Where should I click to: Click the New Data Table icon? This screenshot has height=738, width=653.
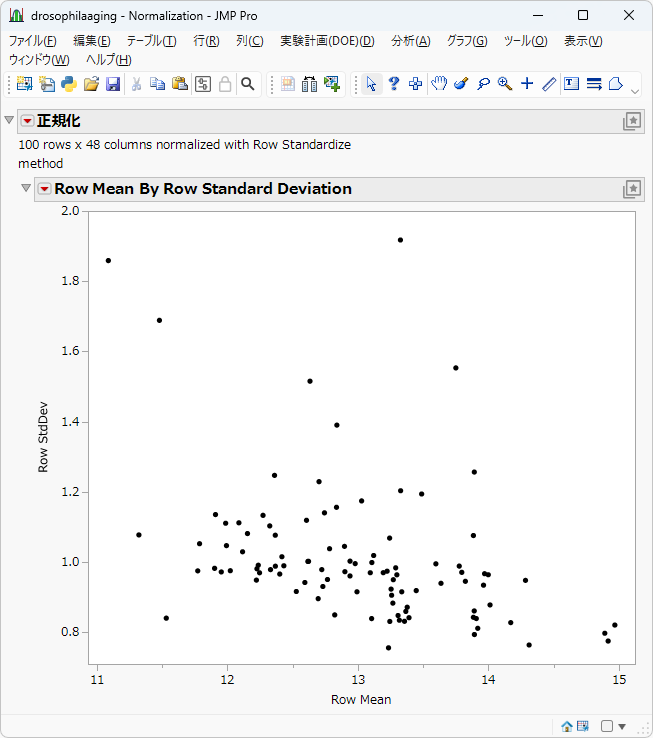24,84
